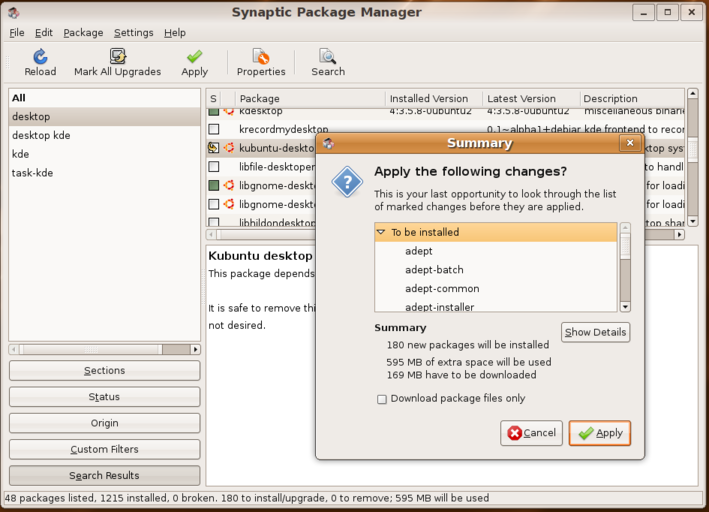Select desktop kde category

(x=104, y=135)
